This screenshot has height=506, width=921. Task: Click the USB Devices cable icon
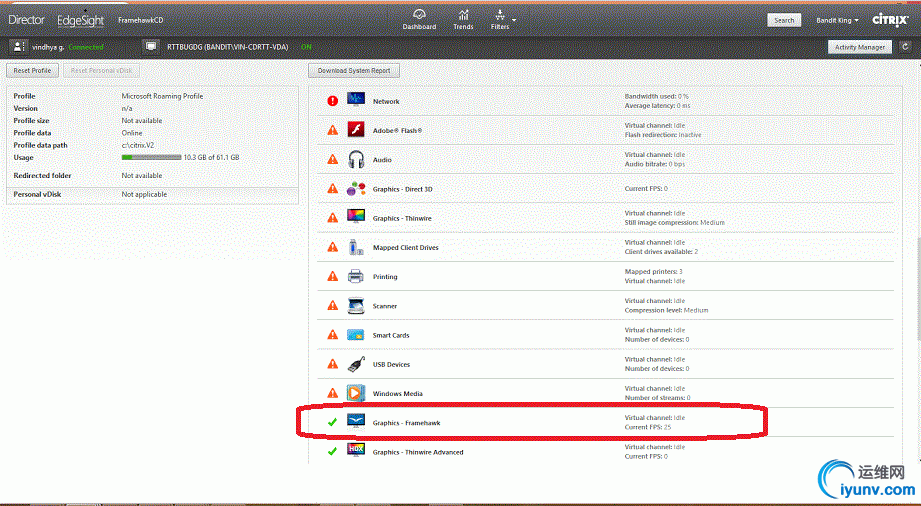(x=356, y=364)
